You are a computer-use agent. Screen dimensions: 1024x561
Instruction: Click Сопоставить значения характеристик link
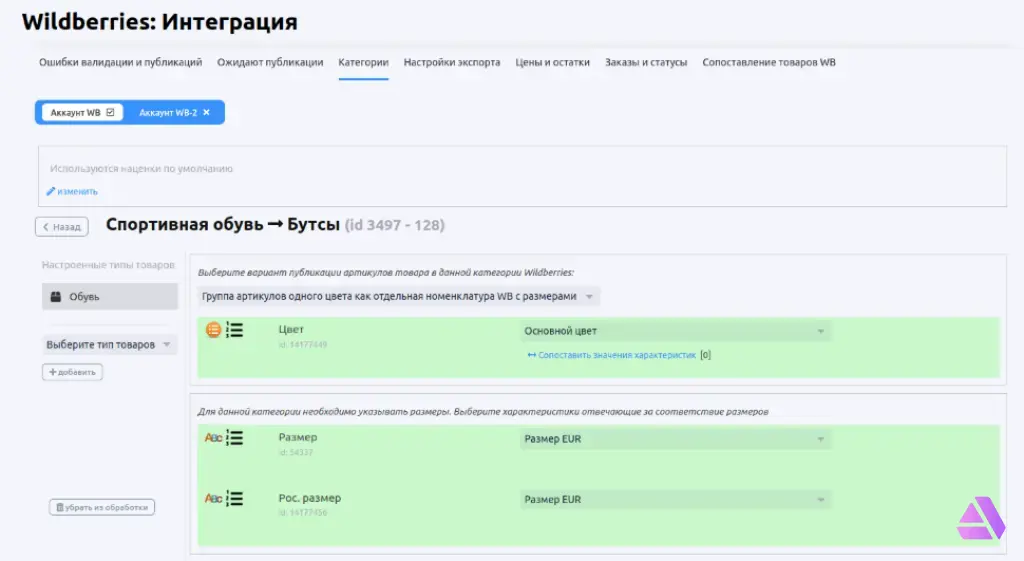click(x=616, y=355)
